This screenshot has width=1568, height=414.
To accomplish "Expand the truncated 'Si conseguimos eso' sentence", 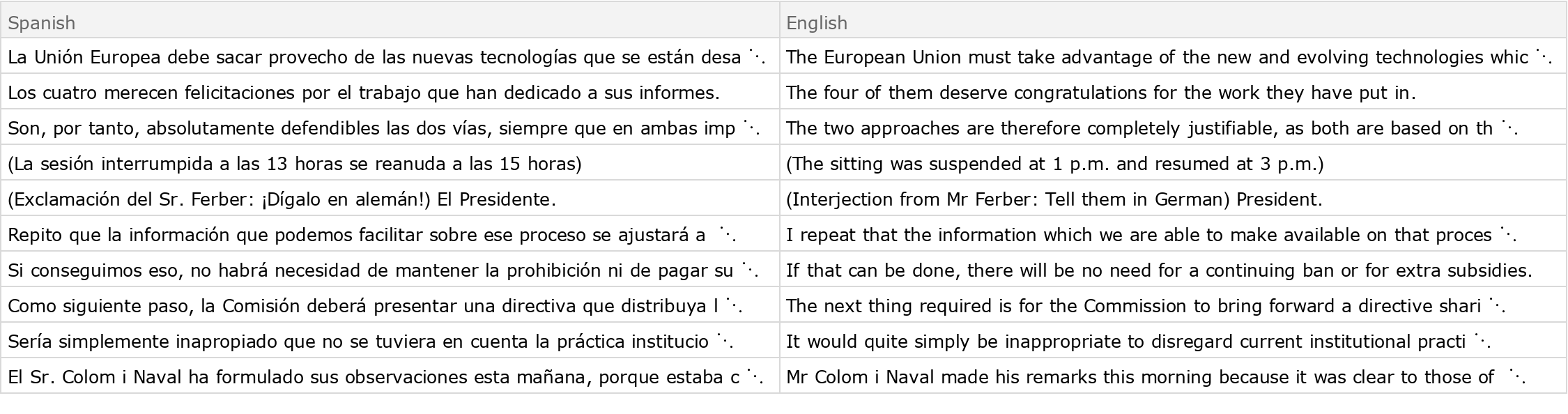I will click(x=748, y=270).
